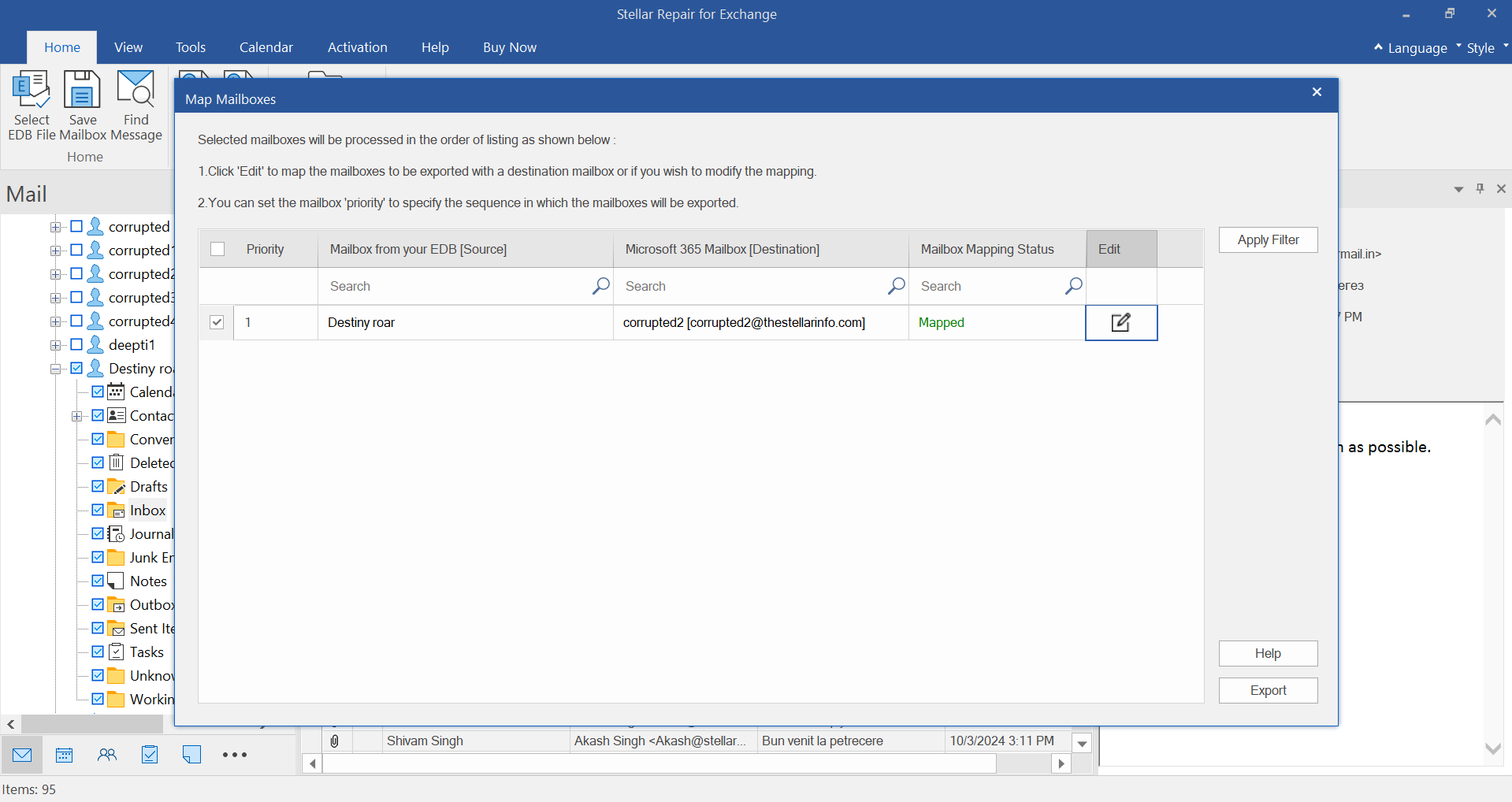
Task: Open the Contacts view icon in bottom bar
Action: point(107,755)
